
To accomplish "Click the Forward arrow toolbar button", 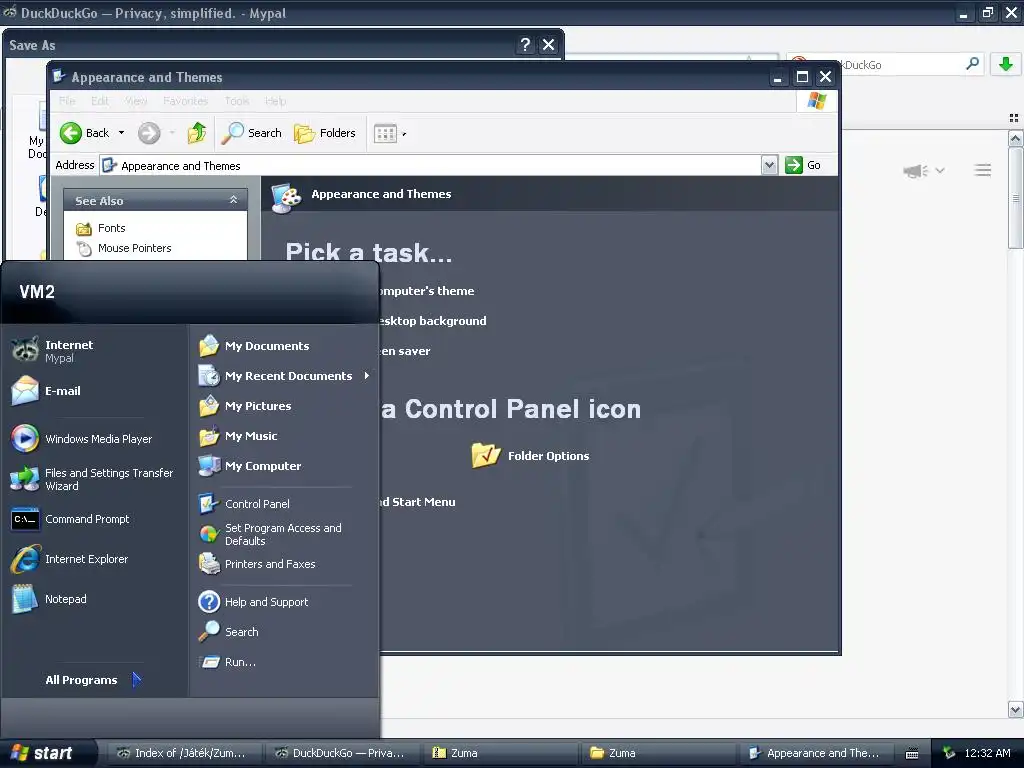I will point(149,133).
